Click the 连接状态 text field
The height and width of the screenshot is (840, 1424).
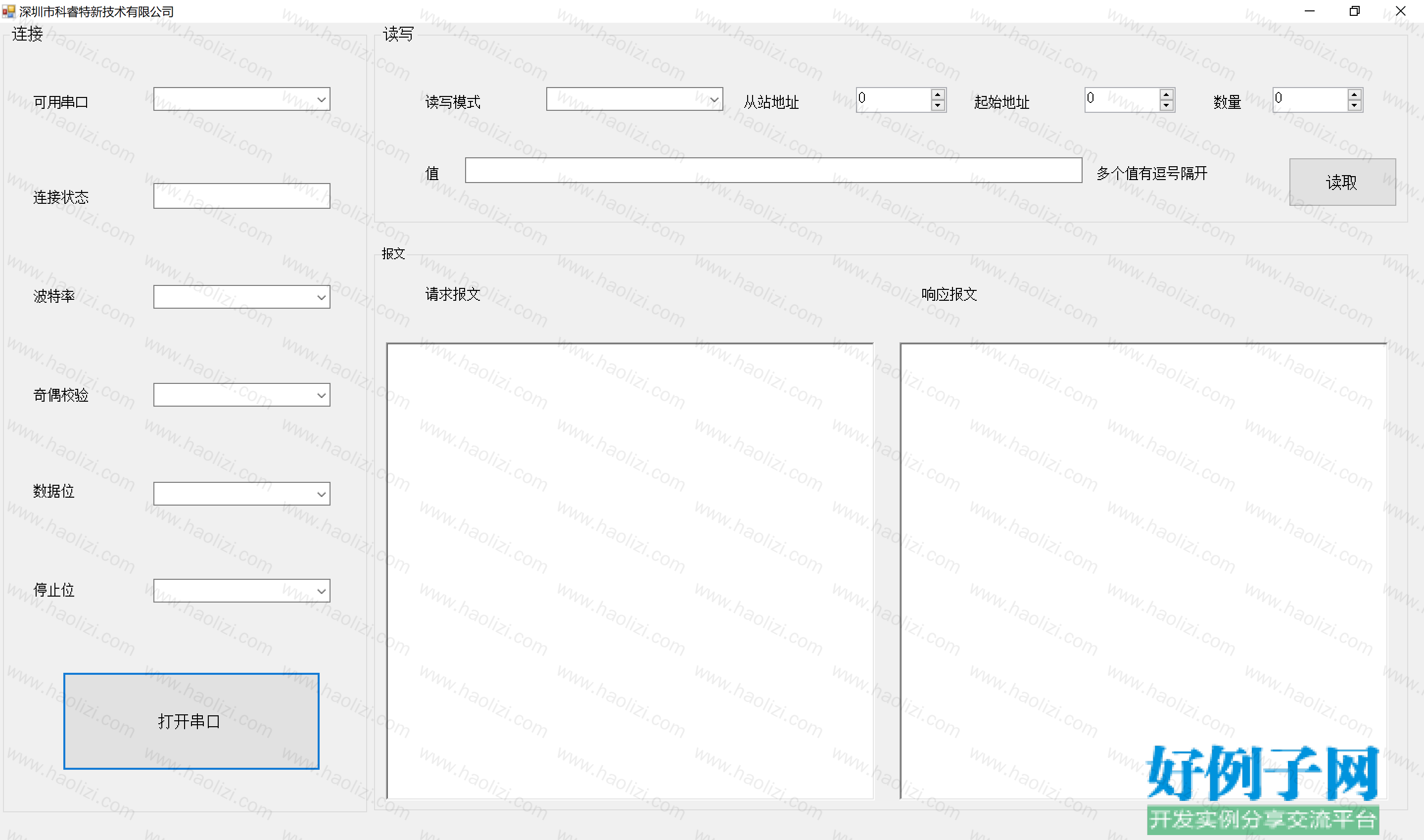pyautogui.click(x=241, y=196)
